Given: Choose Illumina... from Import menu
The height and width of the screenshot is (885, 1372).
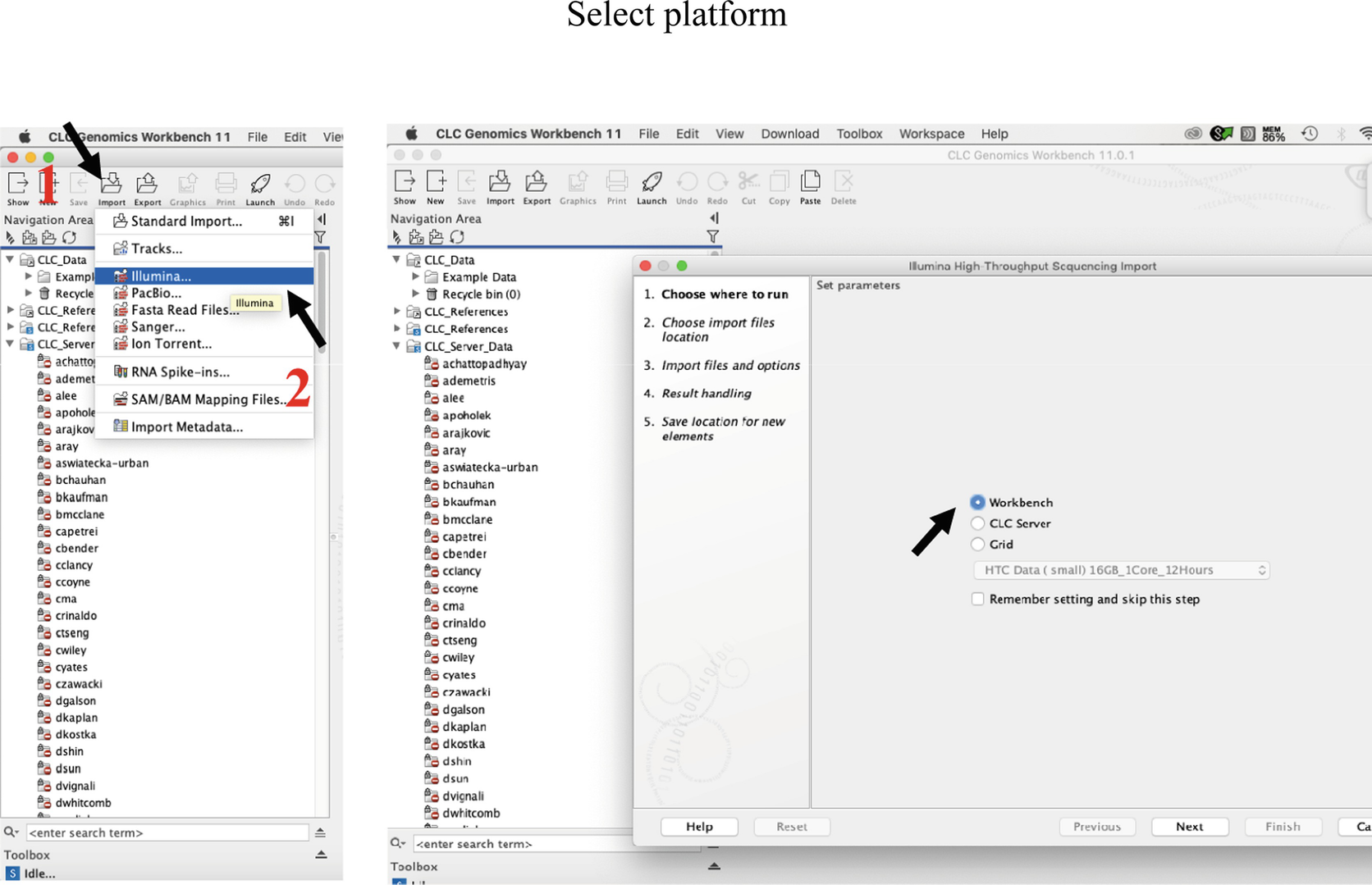Looking at the screenshot, I should click(204, 276).
